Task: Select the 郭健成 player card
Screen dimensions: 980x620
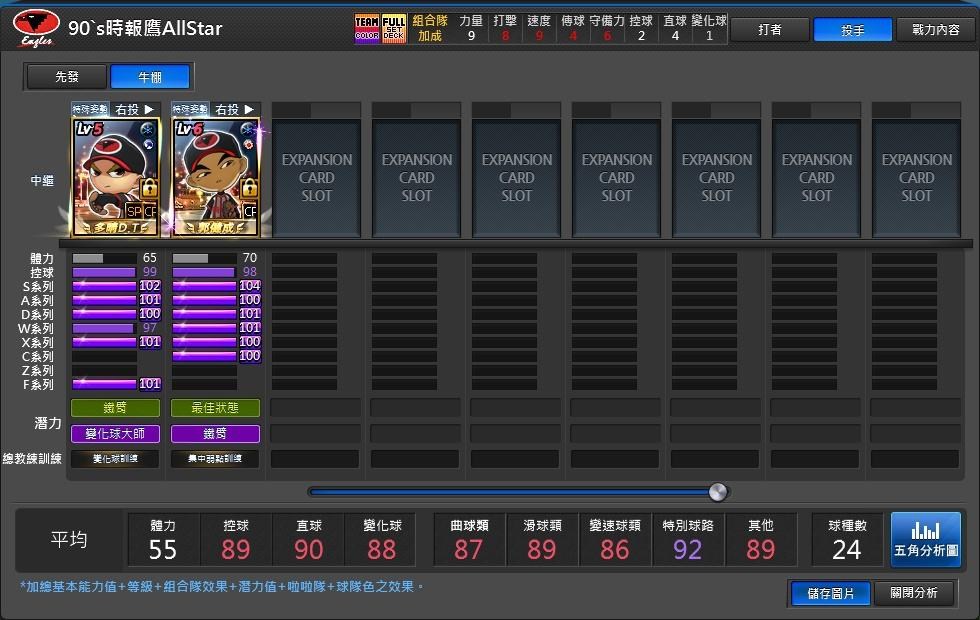Action: tap(216, 177)
